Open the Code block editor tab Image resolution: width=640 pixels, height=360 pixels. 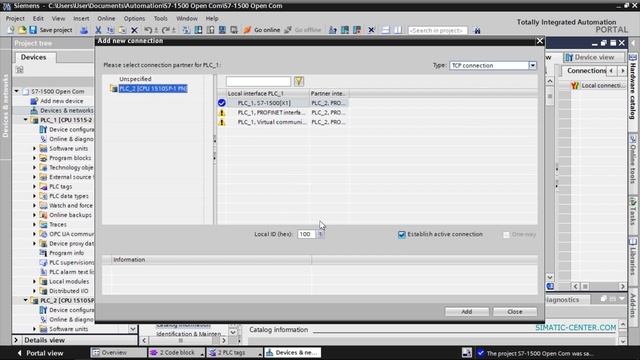pyautogui.click(x=176, y=353)
